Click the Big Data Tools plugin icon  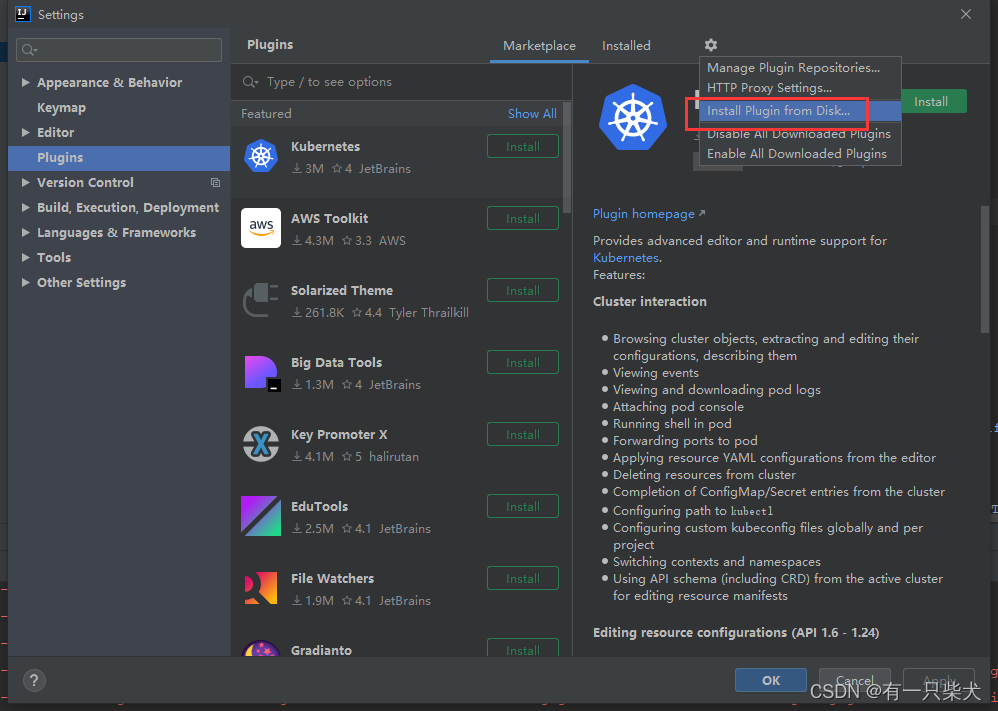click(x=261, y=372)
